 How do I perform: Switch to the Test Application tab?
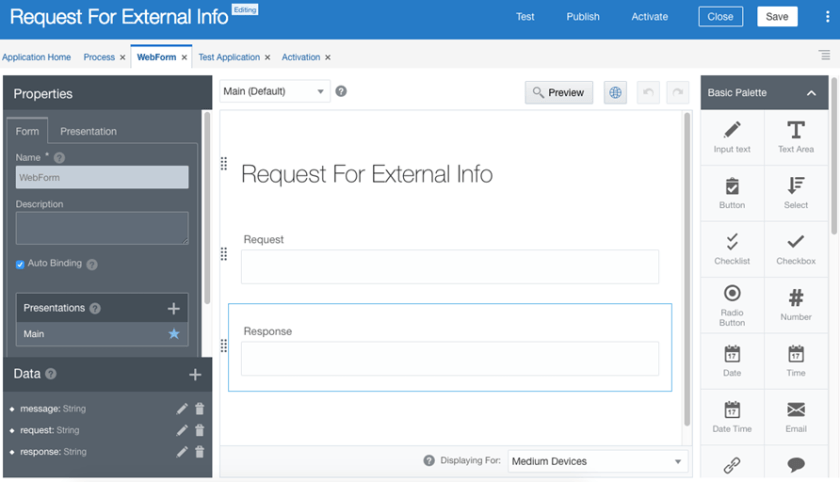click(x=229, y=57)
